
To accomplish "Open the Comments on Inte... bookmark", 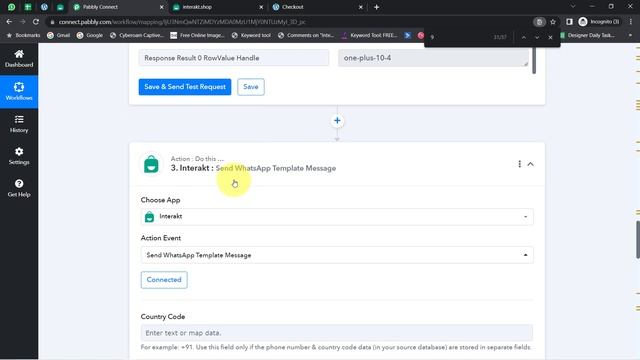I will 306,36.
